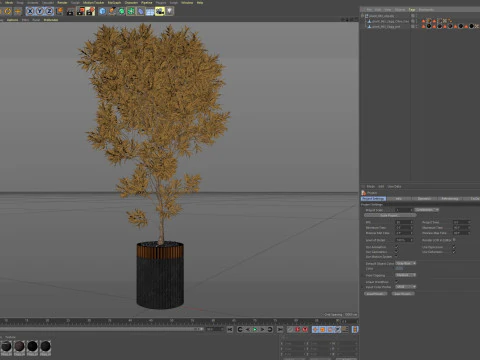This screenshot has width=480, height=360.
Task: Lock the Y axis
Action: click(x=40, y=11)
